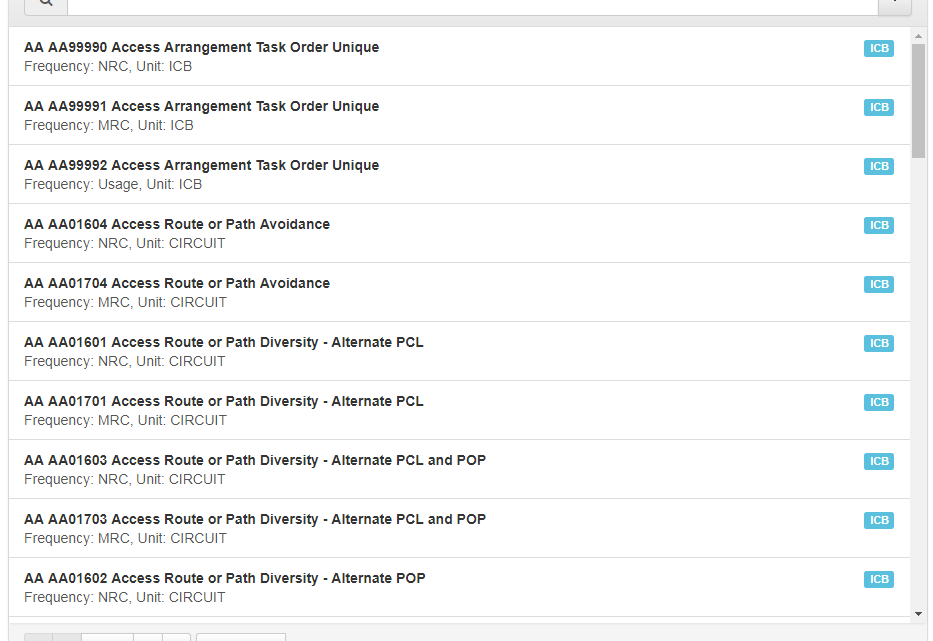Tap the ICB tag on AA01604 row

[x=878, y=225]
